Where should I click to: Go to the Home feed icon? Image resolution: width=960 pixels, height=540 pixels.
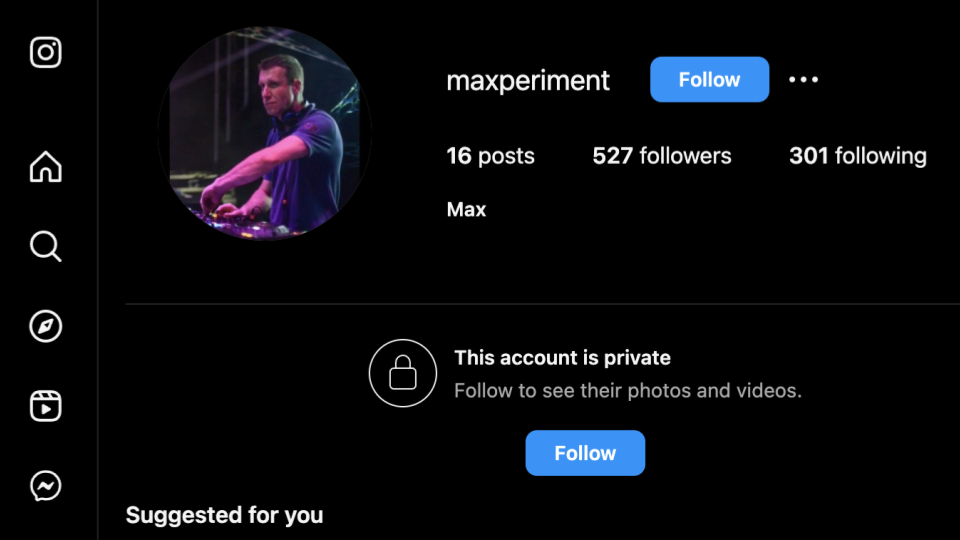(46, 167)
